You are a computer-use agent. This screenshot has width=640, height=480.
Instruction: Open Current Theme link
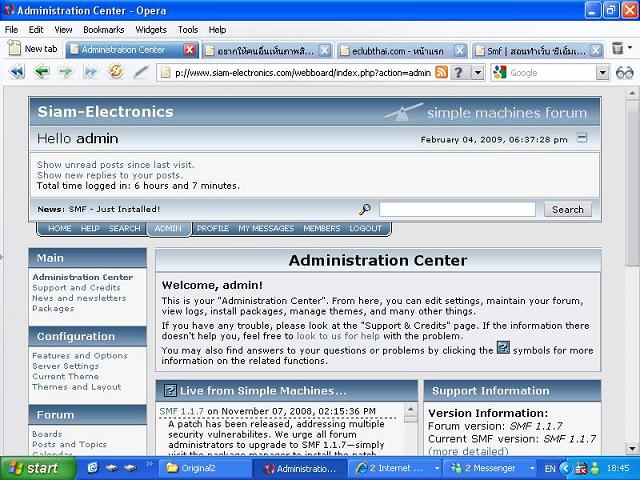click(x=65, y=376)
